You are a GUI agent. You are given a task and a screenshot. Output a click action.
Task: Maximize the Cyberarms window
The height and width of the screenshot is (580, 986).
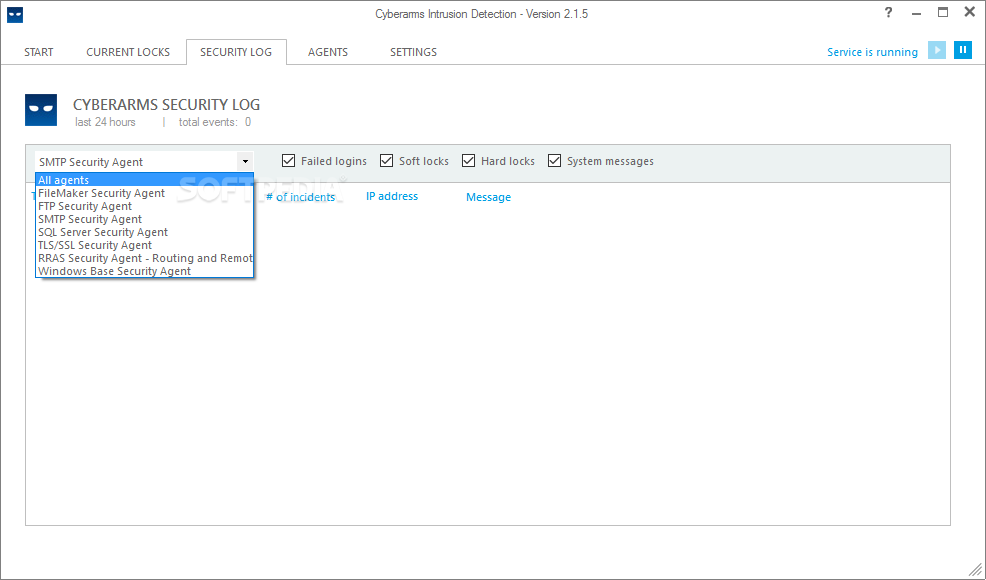[943, 13]
